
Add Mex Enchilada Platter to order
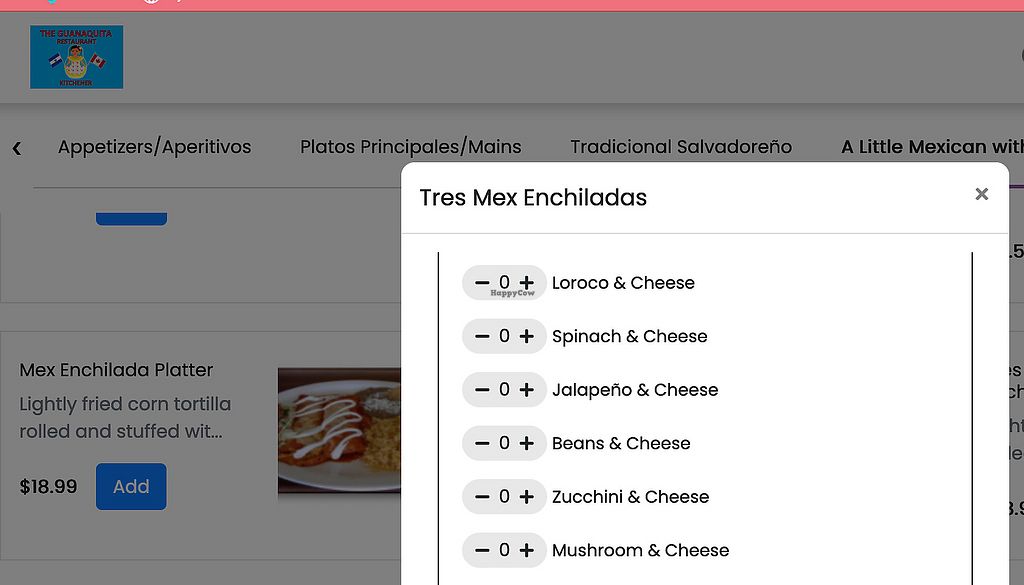pyautogui.click(x=131, y=487)
